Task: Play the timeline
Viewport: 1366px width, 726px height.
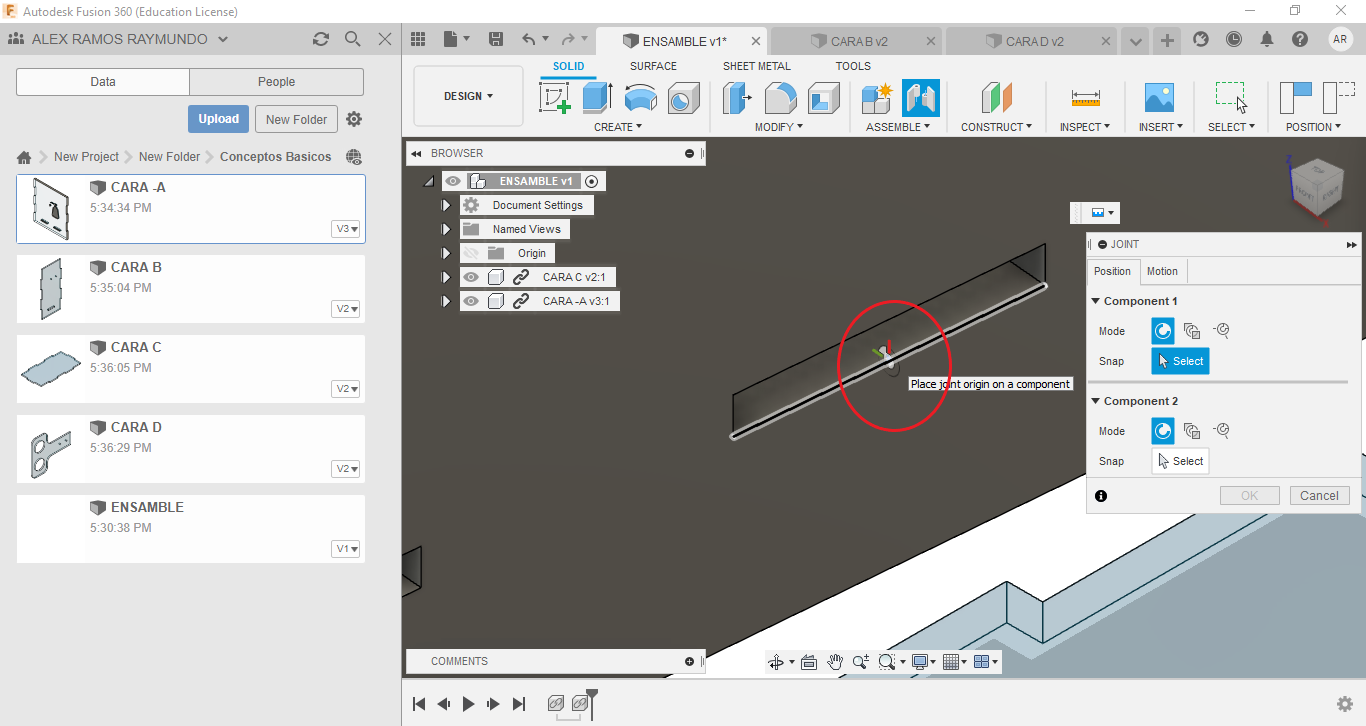Action: point(468,704)
